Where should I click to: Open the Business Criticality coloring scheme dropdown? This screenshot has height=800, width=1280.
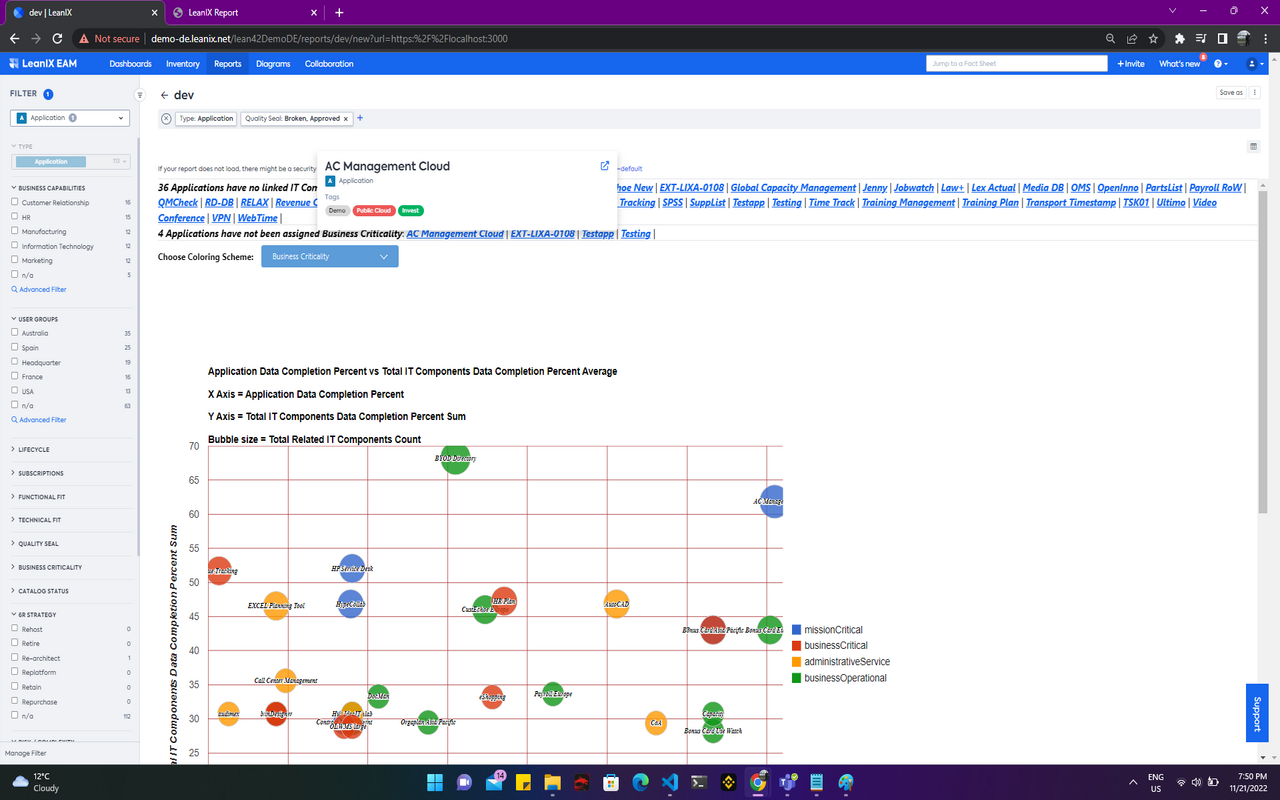pyautogui.click(x=330, y=256)
